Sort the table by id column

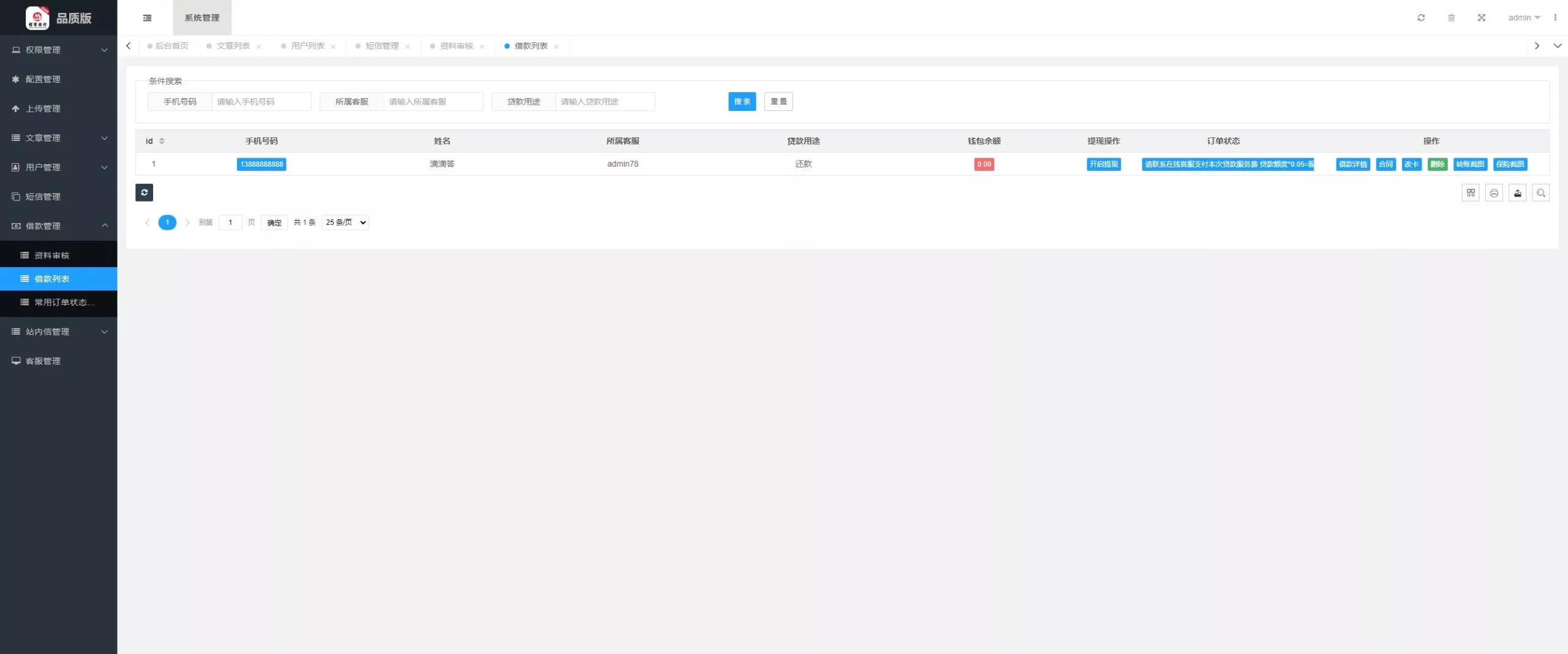[x=162, y=141]
